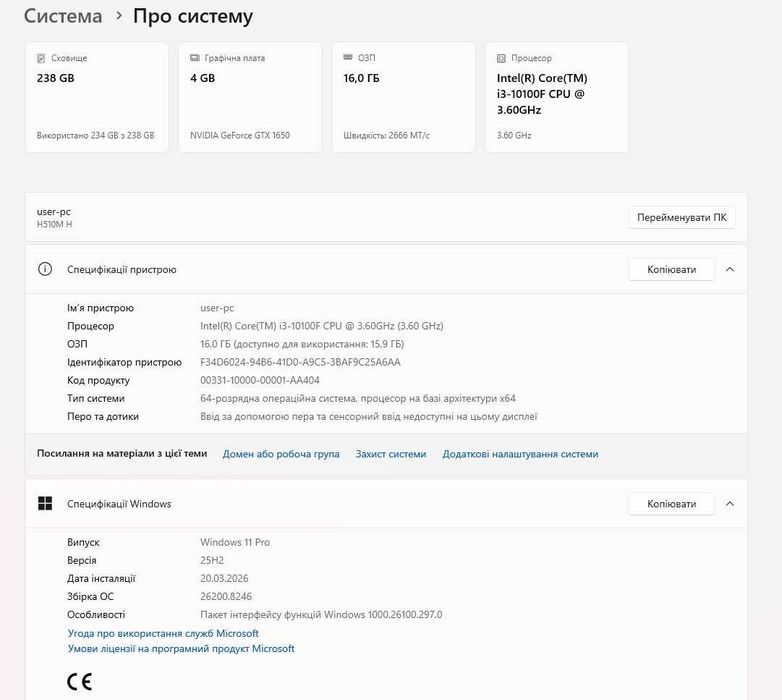Click the Особливості value Пакет інтерфейсу функцій Windows
The image size is (782, 700).
tap(321, 615)
